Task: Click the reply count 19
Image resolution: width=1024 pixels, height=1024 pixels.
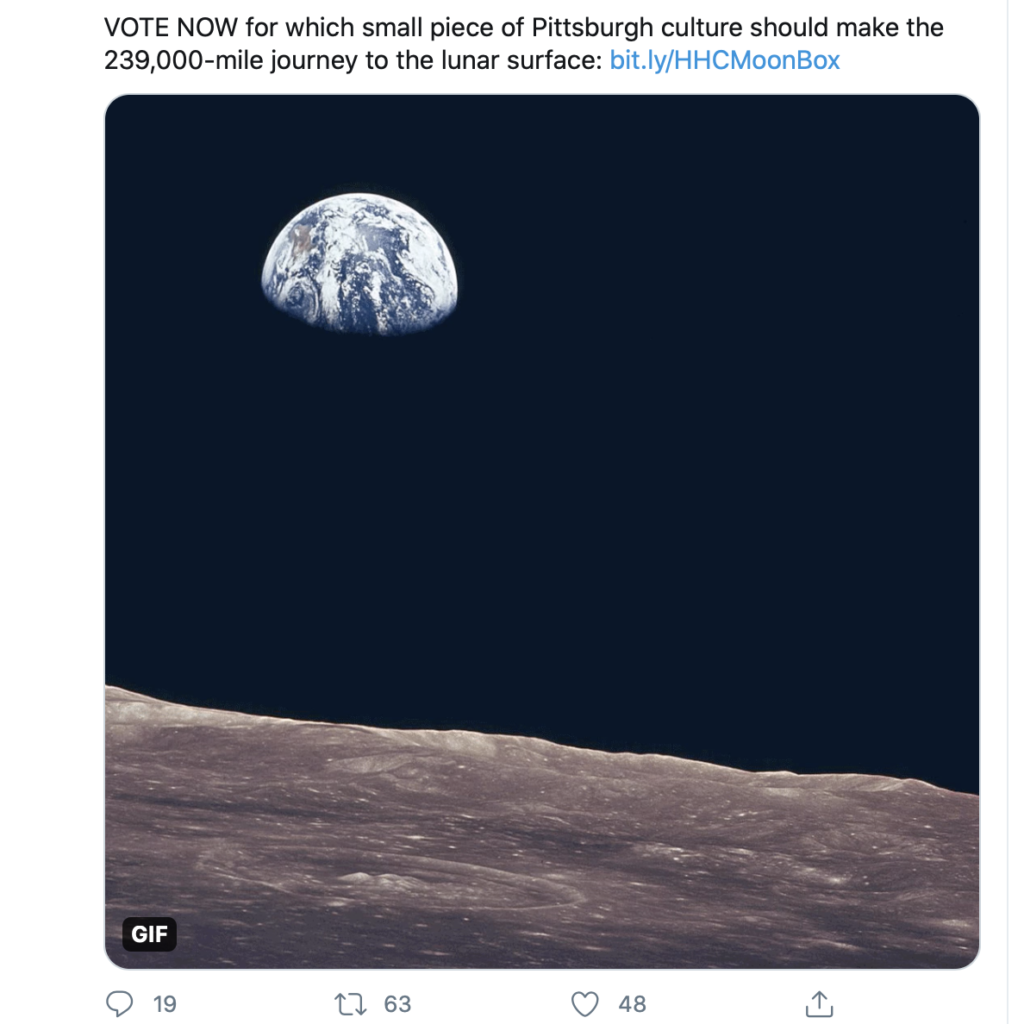Action: [x=165, y=1003]
